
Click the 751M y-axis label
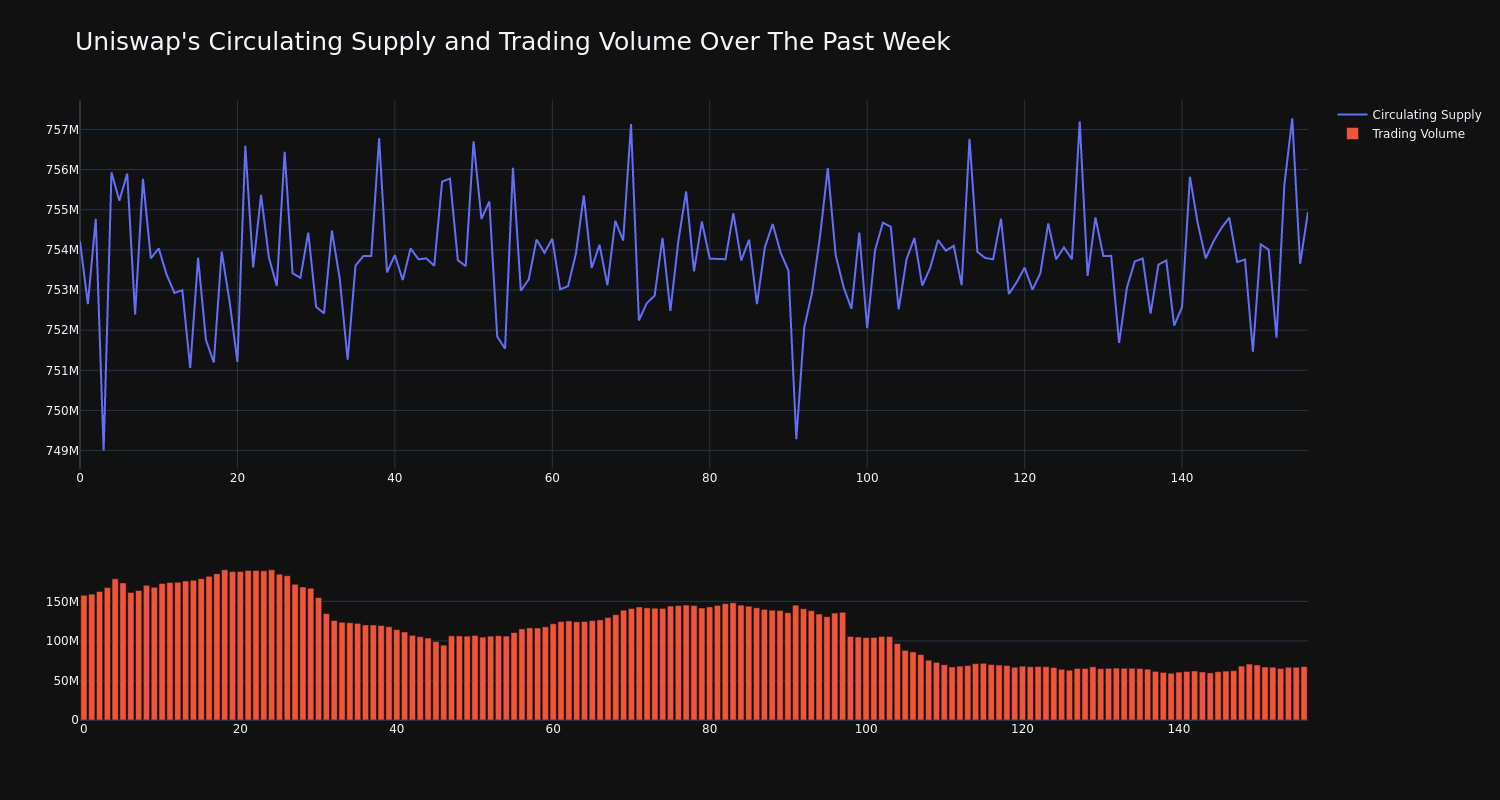62,370
